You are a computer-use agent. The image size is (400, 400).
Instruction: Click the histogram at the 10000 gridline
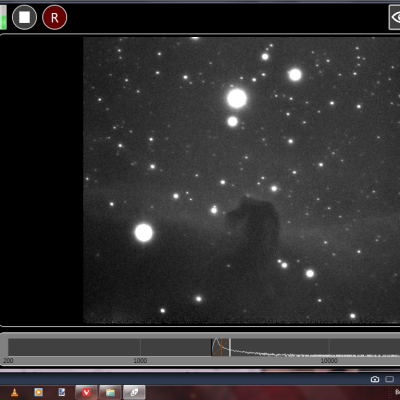(x=329, y=347)
